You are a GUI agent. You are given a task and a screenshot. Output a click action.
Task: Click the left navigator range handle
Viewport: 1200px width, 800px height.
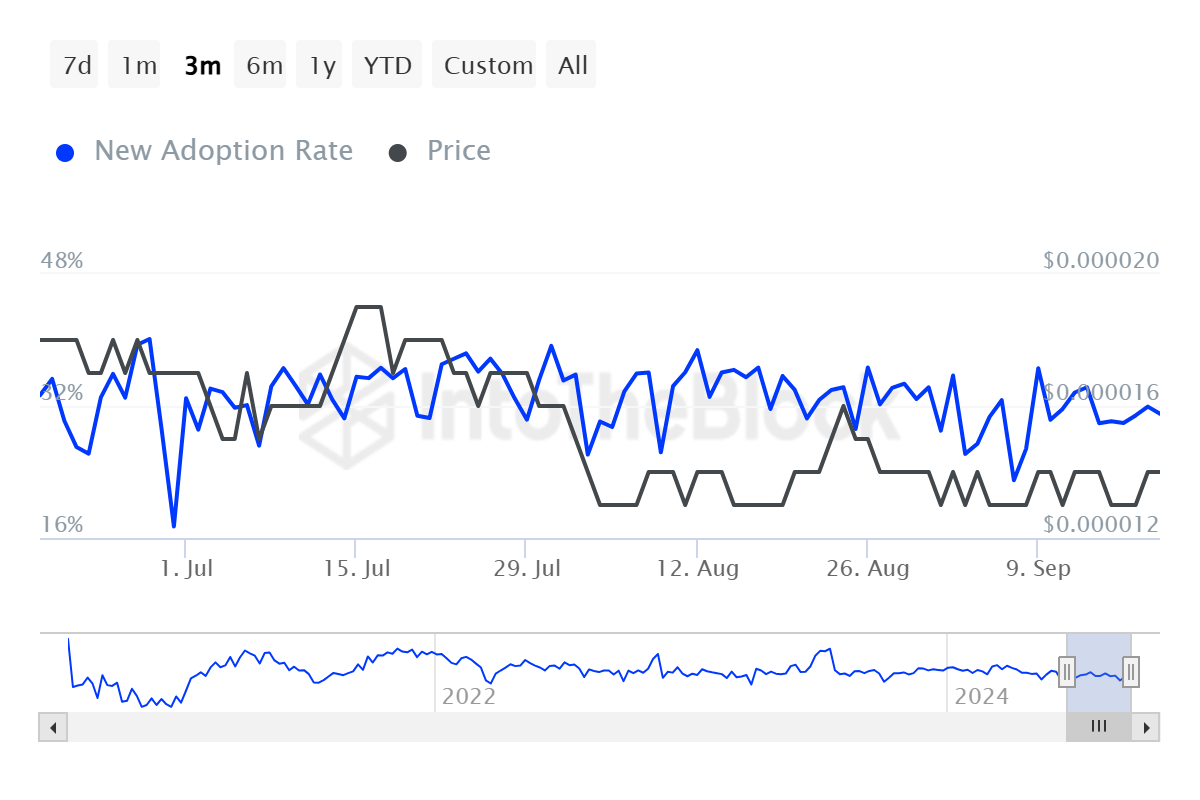point(1067,672)
